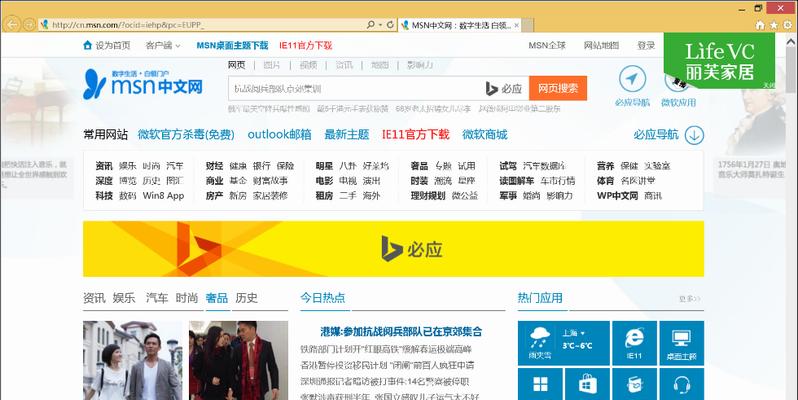Click the 必应 Bing logo inside search box

(504, 89)
